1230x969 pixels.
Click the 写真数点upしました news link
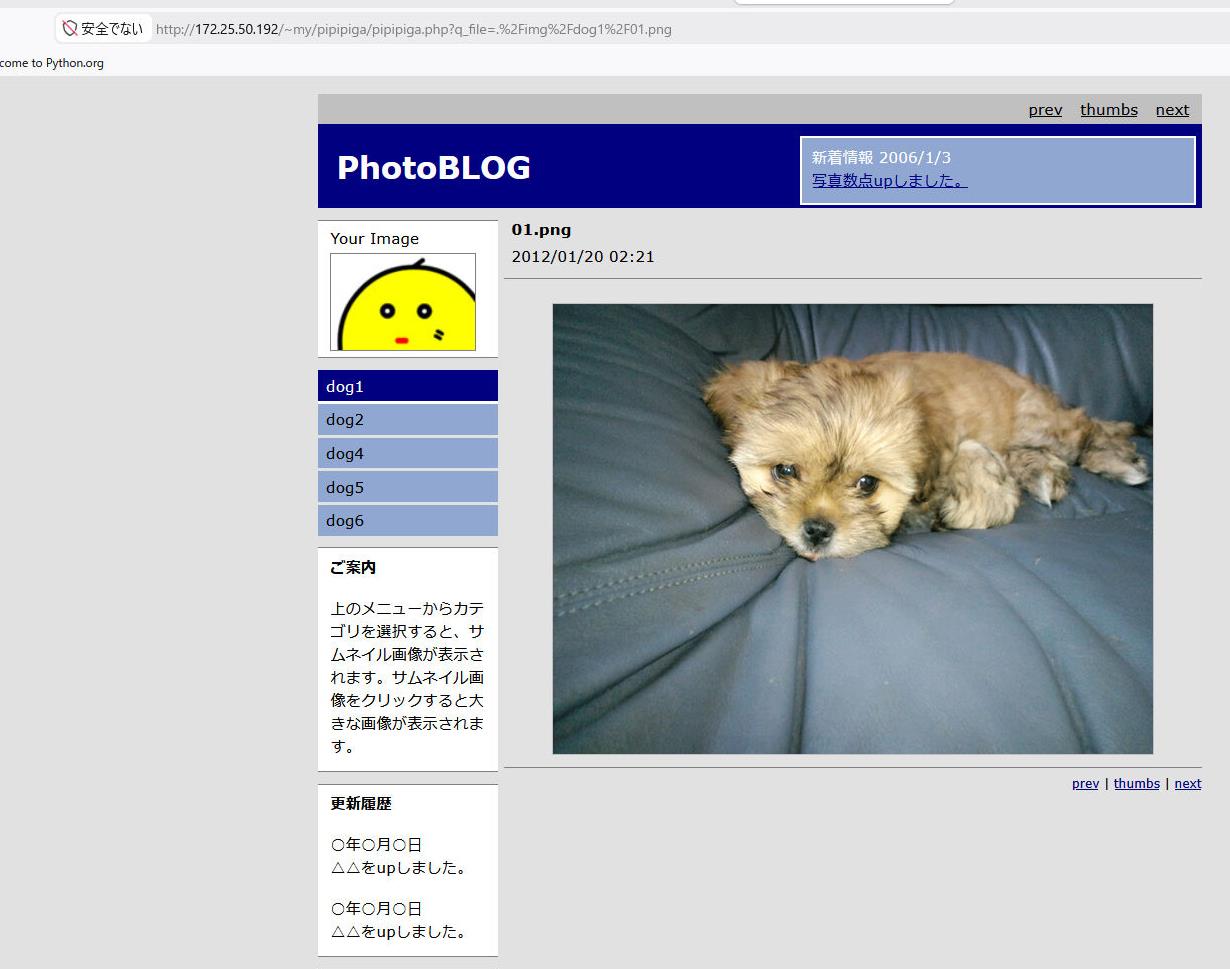[x=889, y=181]
